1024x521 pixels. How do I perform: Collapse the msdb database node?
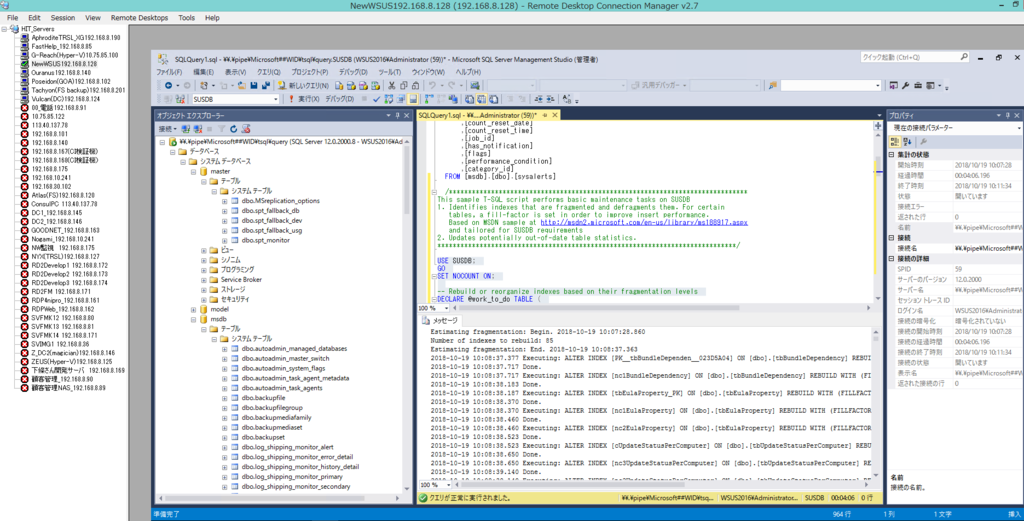tap(194, 319)
